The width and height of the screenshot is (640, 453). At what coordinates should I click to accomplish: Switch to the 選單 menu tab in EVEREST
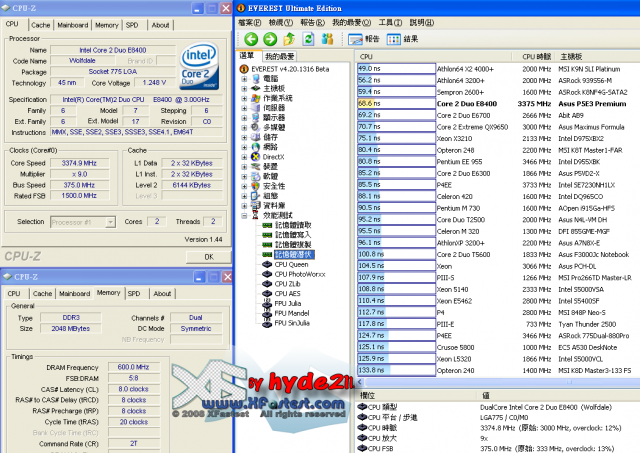click(247, 56)
